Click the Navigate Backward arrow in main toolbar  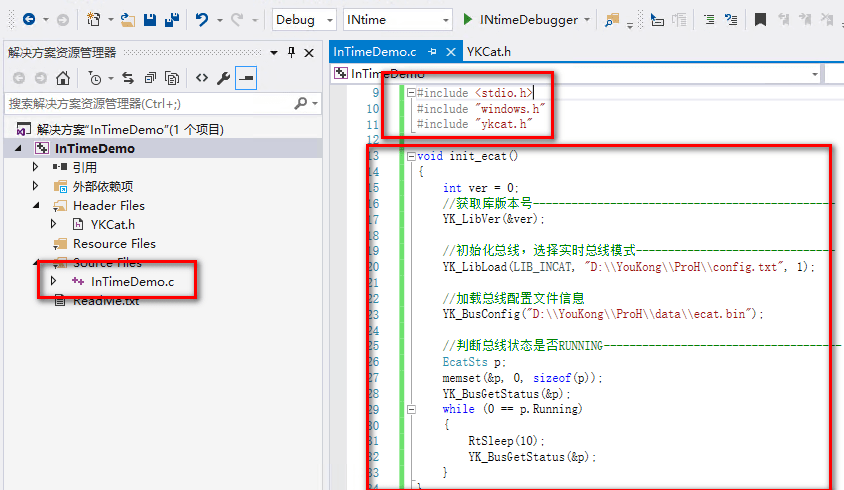(x=29, y=20)
